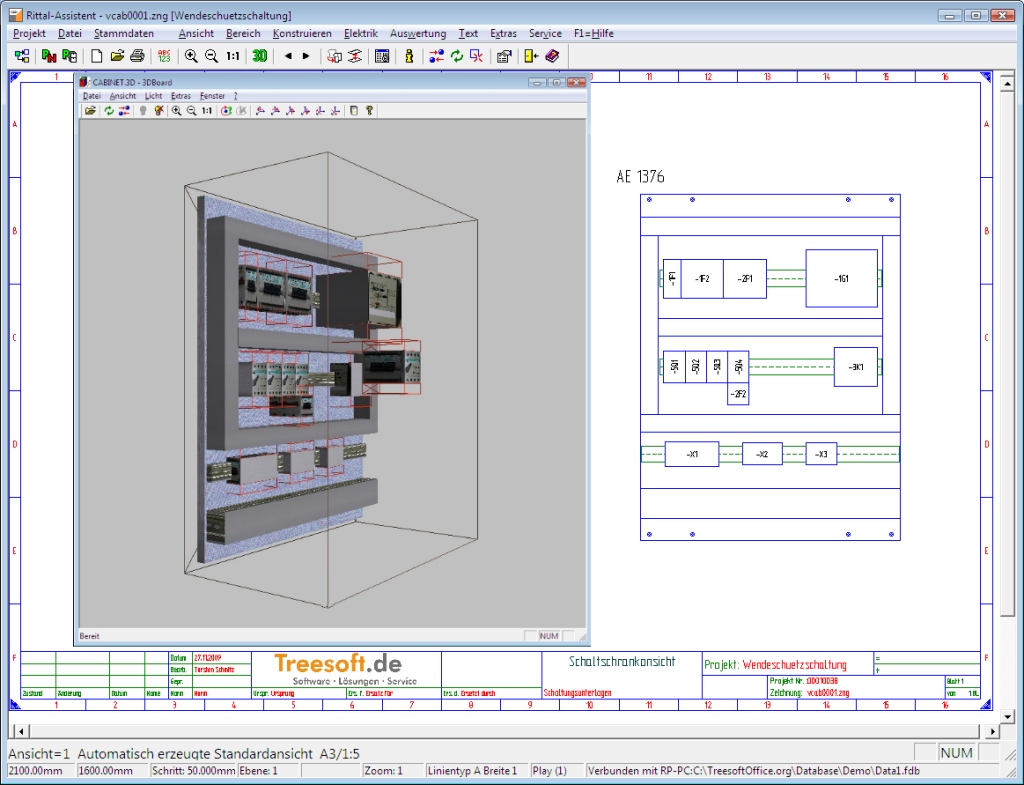
Task: Open folder icon in 3DBoard toolbar
Action: point(90,111)
